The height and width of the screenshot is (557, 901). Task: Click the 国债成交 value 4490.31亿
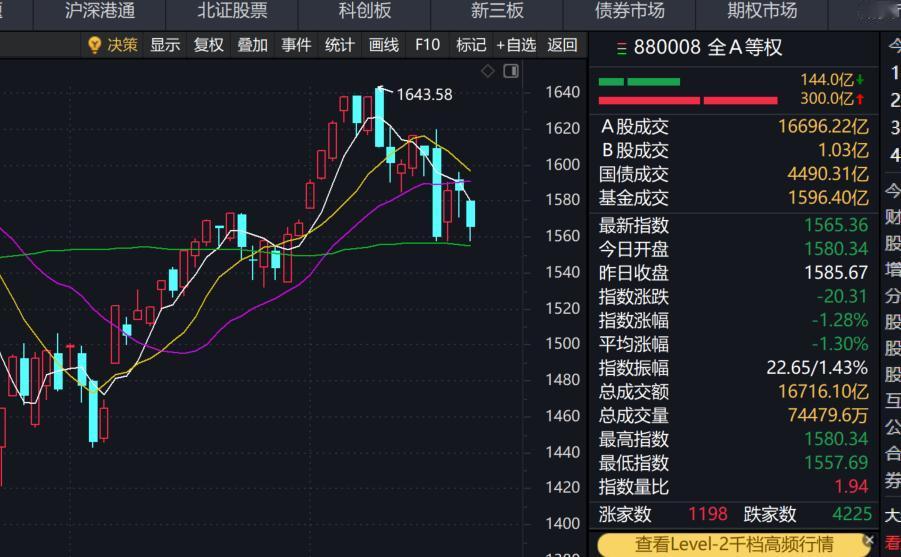(827, 174)
